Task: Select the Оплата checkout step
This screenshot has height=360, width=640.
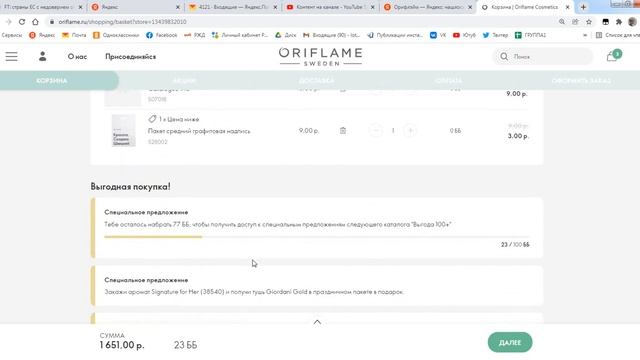Action: click(449, 80)
